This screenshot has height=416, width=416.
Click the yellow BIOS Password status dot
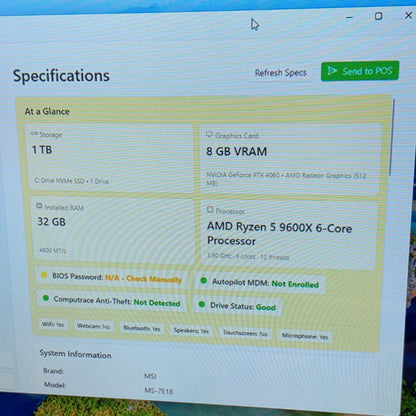[x=44, y=275]
